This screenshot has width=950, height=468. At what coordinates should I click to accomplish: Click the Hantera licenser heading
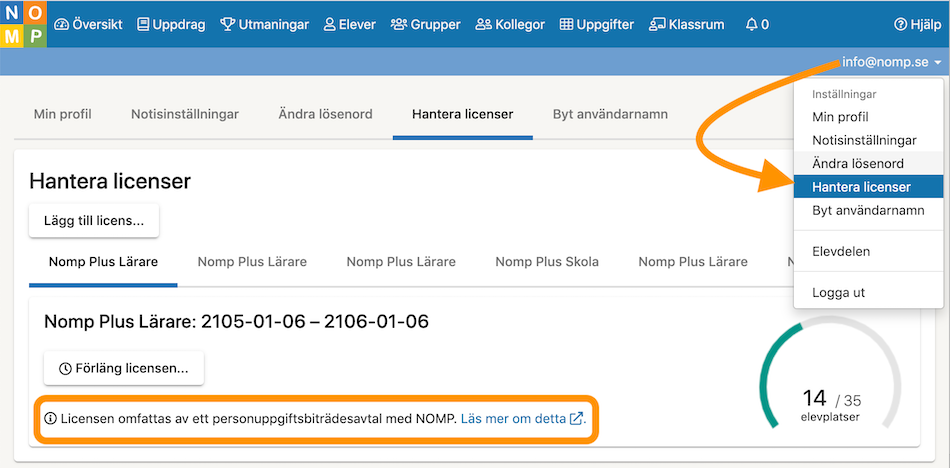110,181
